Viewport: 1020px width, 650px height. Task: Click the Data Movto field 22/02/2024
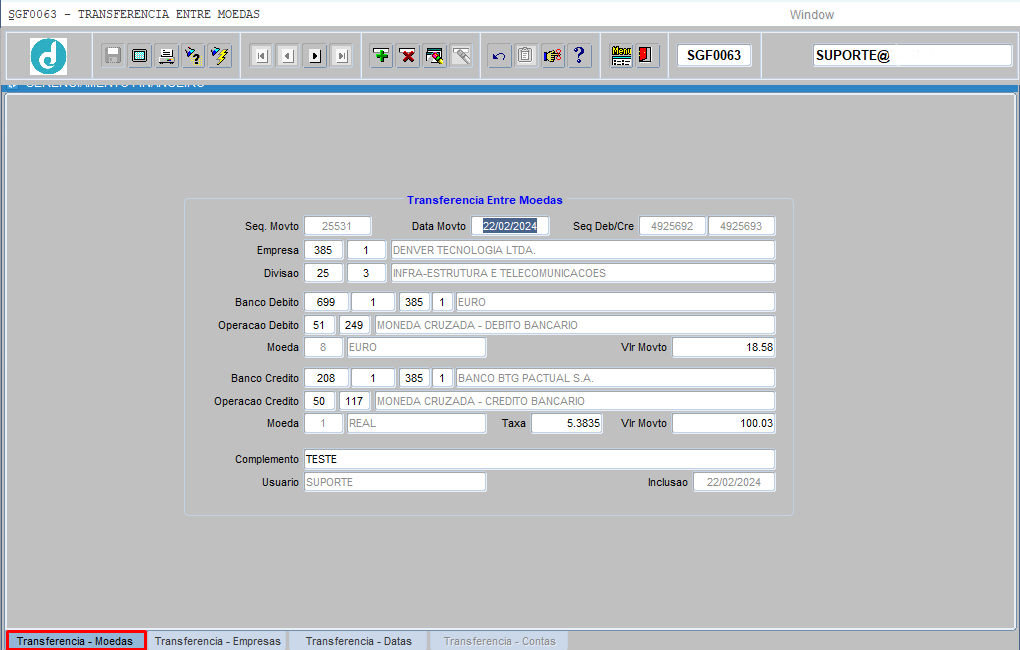coord(510,226)
